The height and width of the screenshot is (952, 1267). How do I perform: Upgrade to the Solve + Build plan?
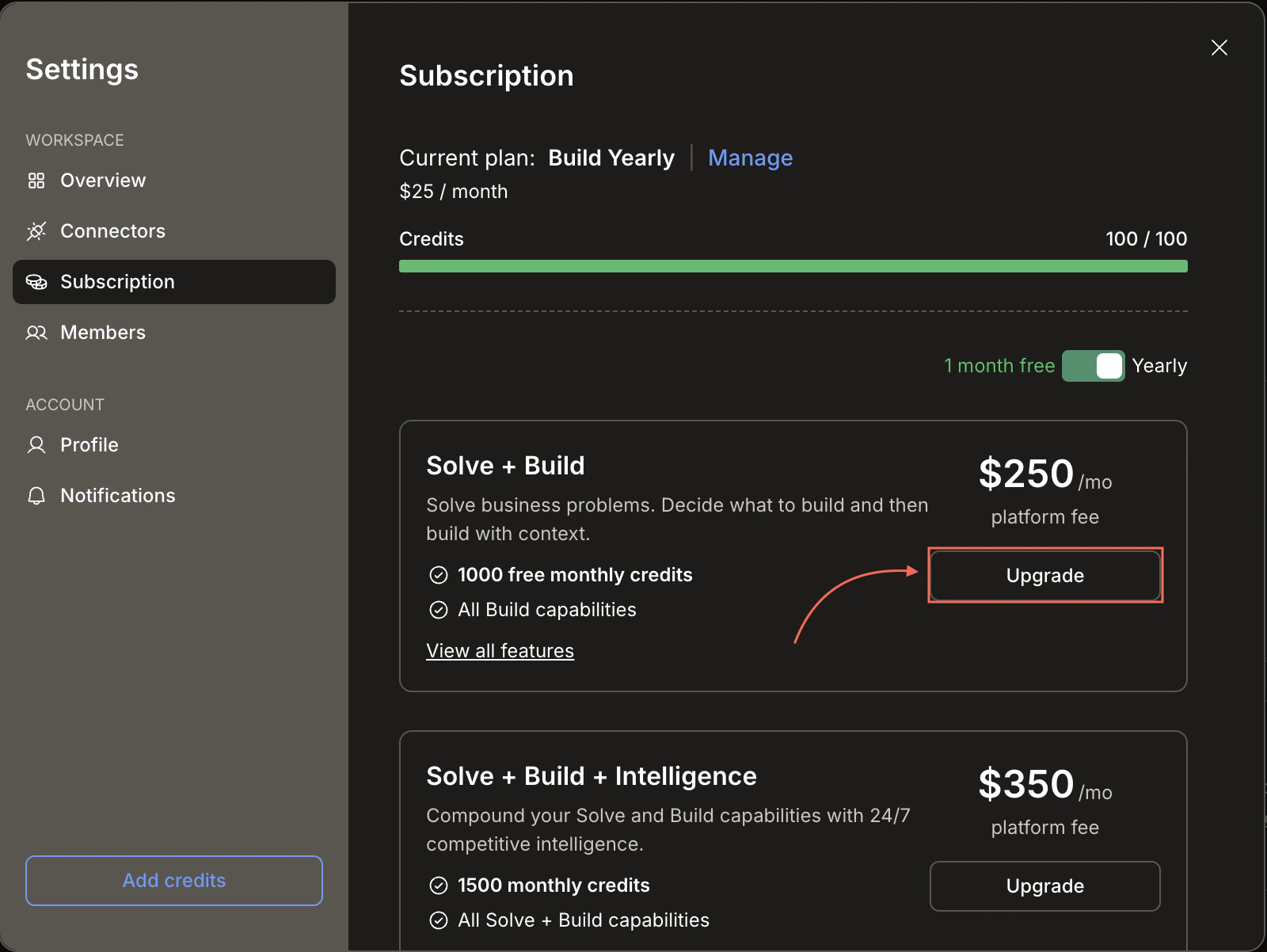1044,576
